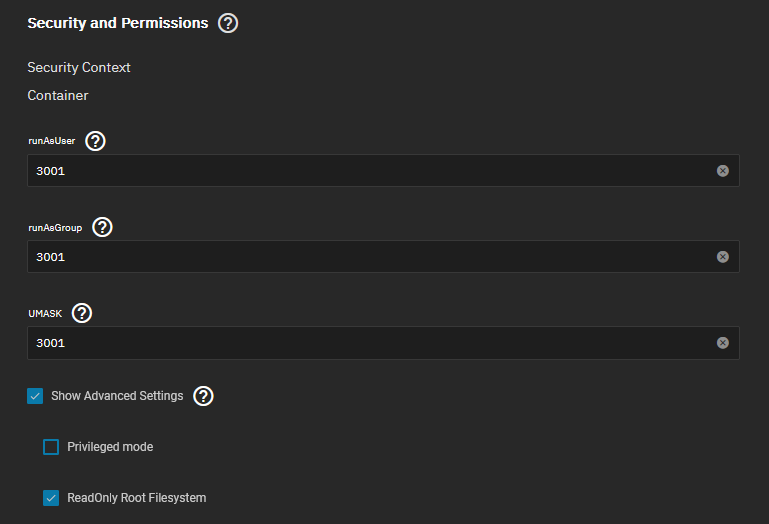Uncheck the Show Advanced Settings checkbox

(x=35, y=396)
